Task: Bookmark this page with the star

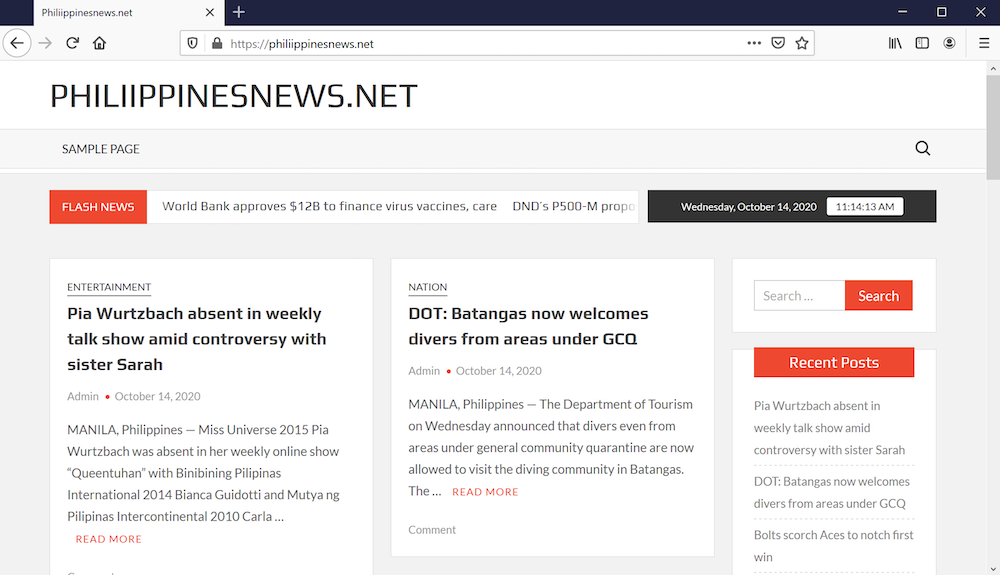Action: click(802, 43)
